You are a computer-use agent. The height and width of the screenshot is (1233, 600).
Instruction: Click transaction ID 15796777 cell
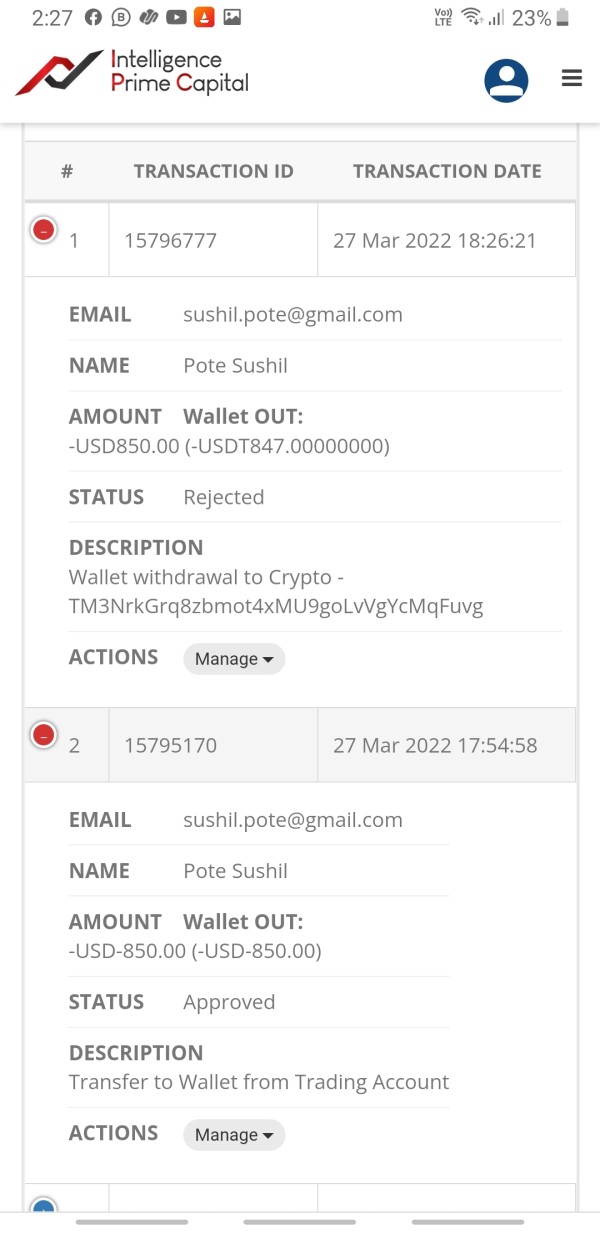point(170,240)
